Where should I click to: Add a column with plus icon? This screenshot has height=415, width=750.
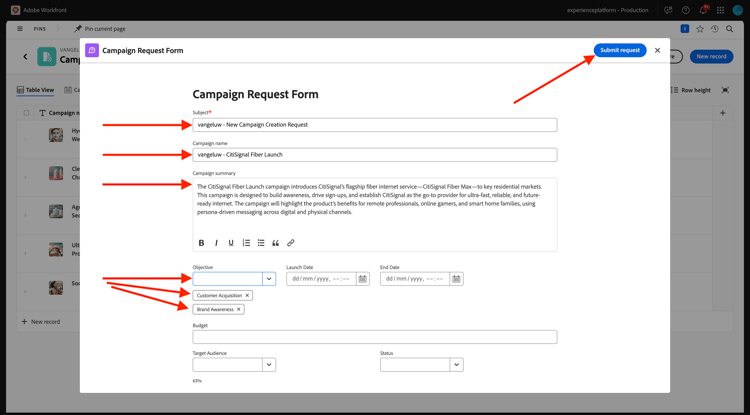pos(723,113)
